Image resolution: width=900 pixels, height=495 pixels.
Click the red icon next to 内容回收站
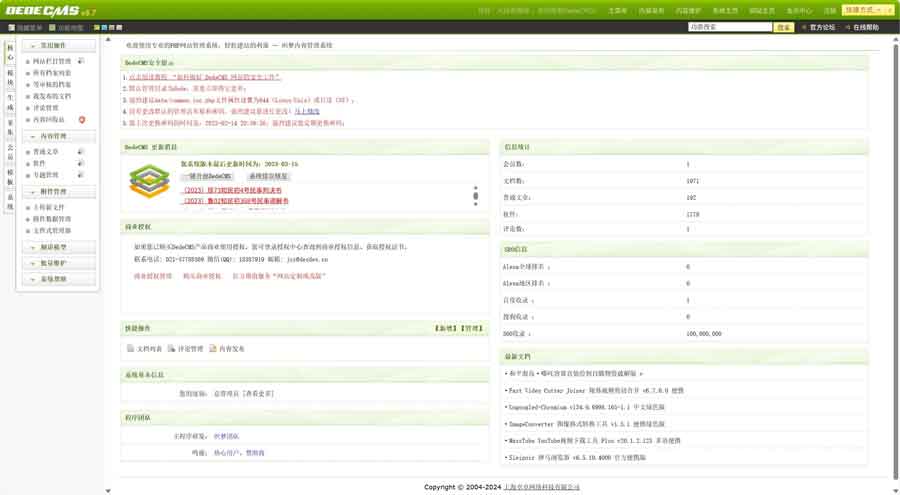(81, 120)
